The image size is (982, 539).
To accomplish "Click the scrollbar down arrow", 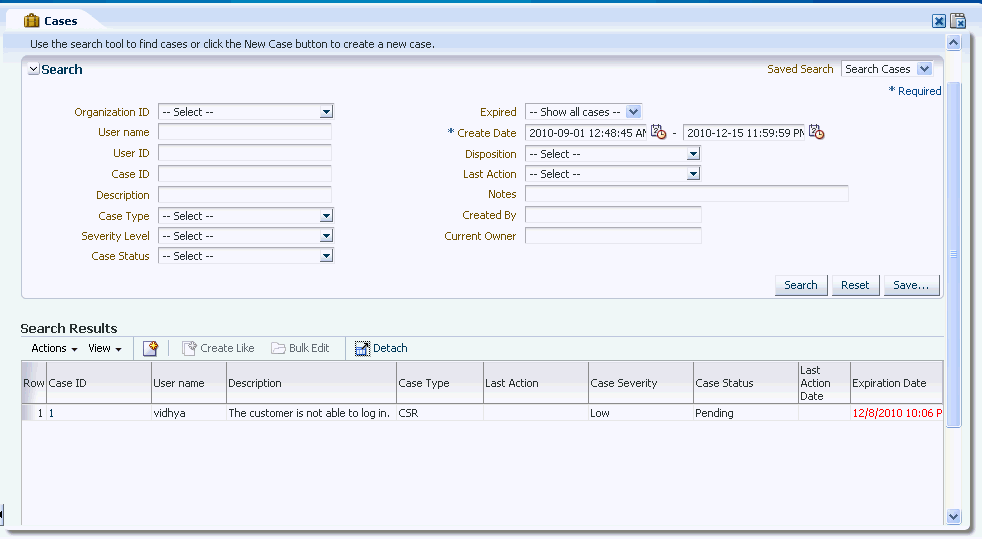I will (x=953, y=516).
